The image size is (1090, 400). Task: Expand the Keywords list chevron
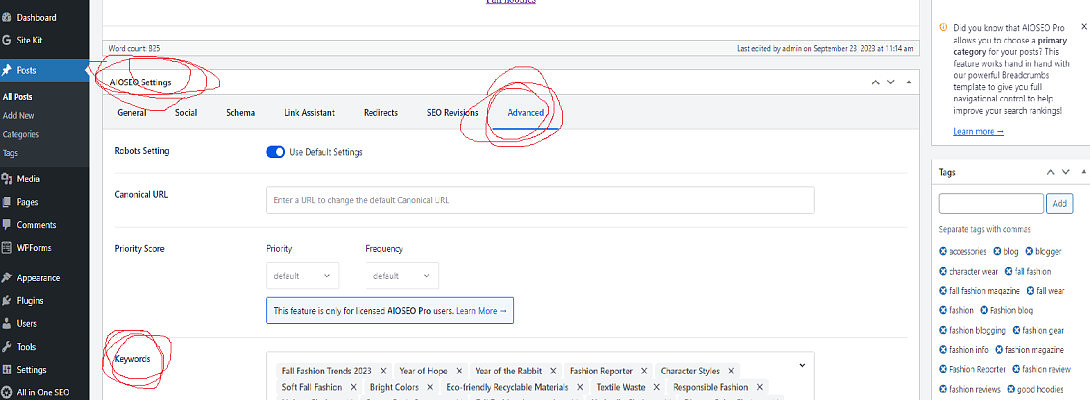click(801, 365)
